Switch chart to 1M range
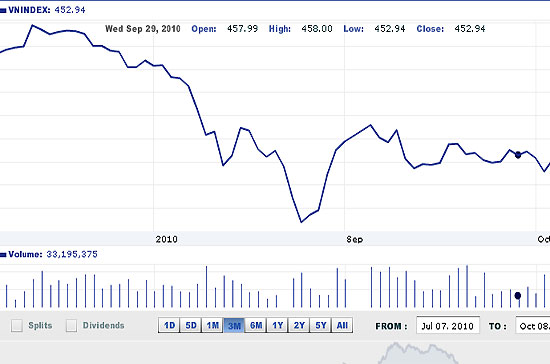550x364 pixels. pos(213,325)
